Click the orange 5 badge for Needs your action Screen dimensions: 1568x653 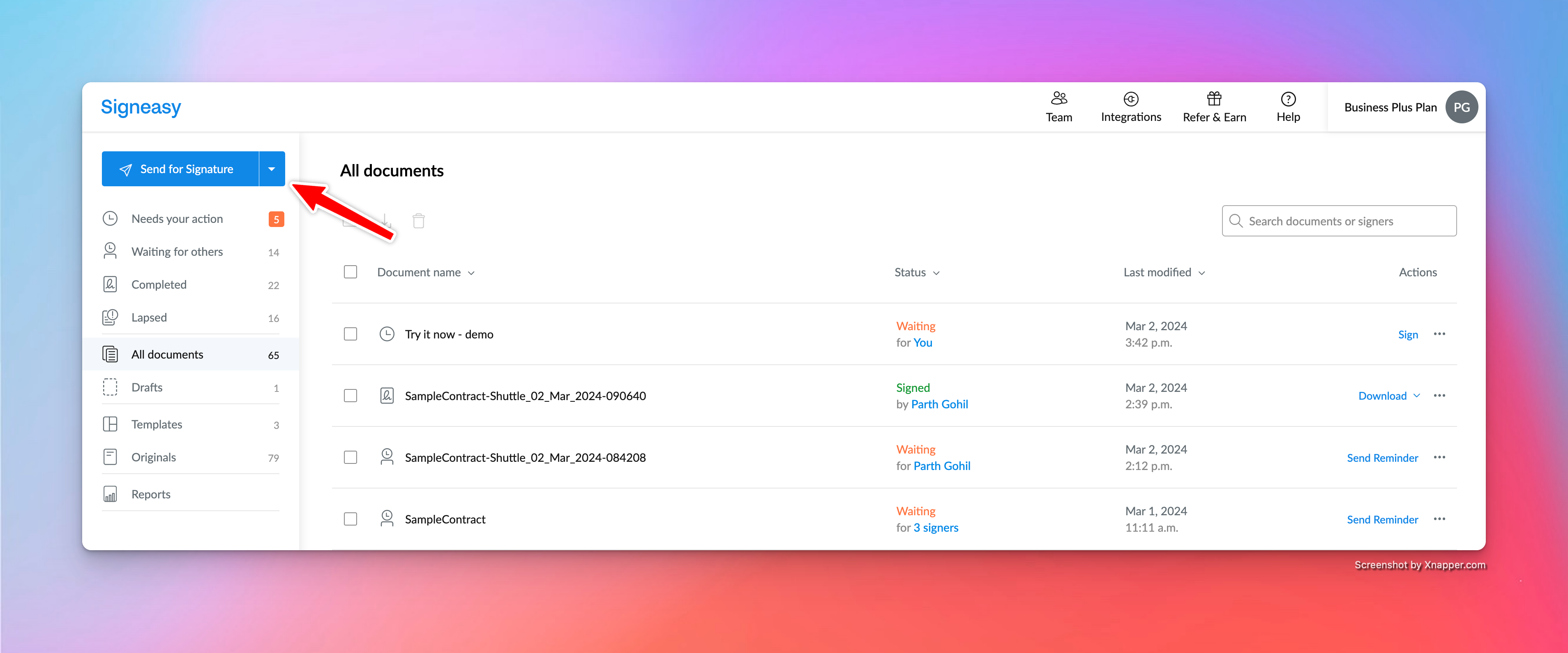pos(276,219)
